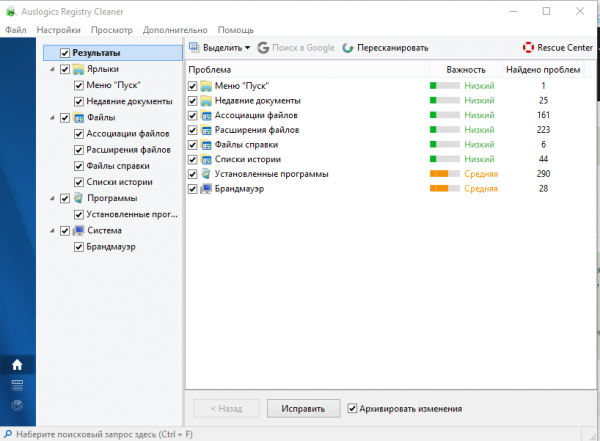
Task: Click severity bar of Меню "Пуск" row
Action: pos(445,86)
